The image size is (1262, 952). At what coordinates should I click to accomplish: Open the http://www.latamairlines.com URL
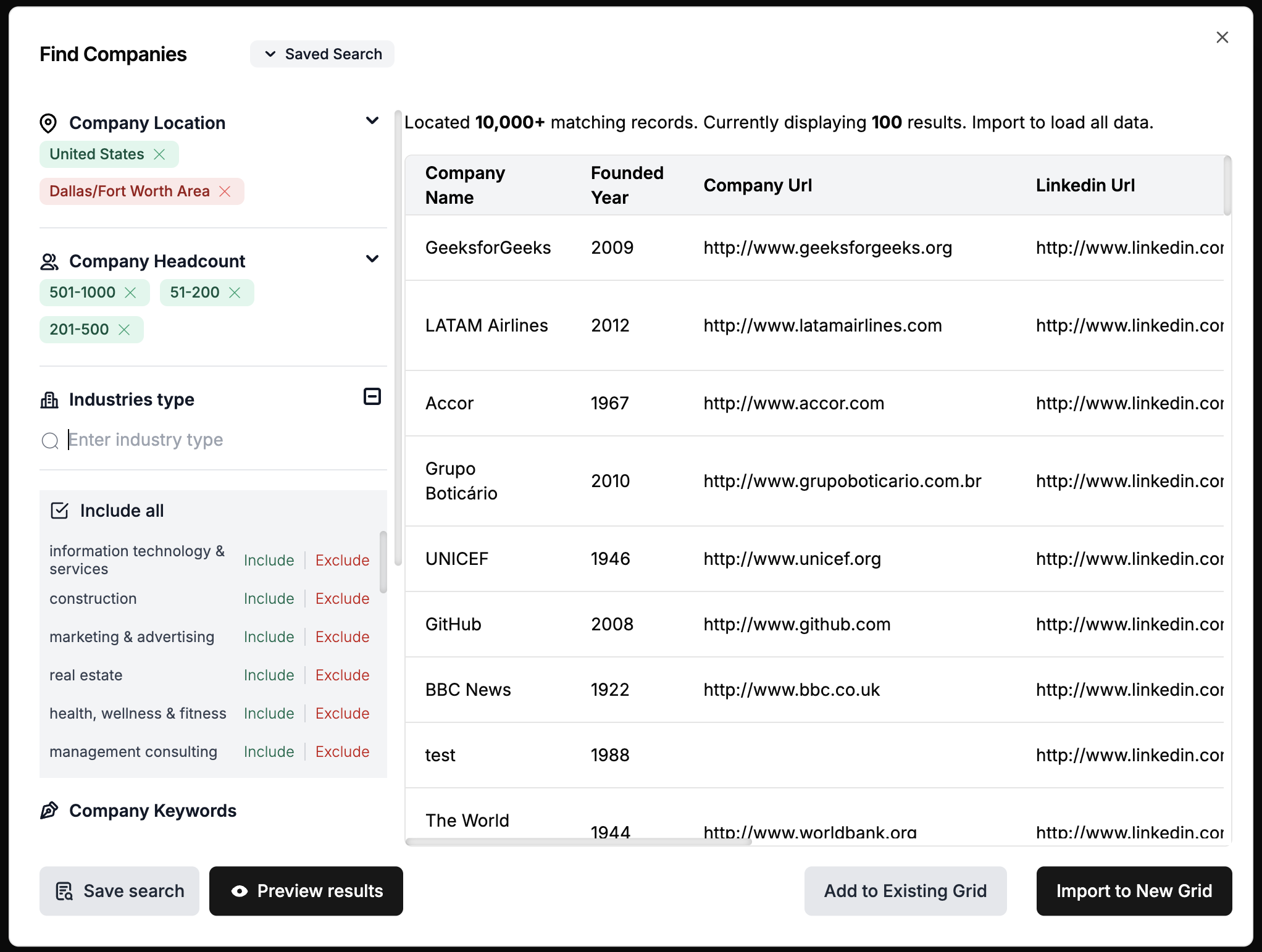(822, 325)
